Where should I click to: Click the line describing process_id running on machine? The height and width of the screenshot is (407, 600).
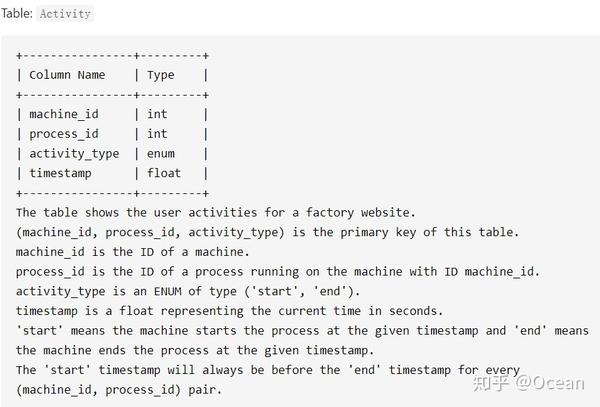pyautogui.click(x=277, y=272)
